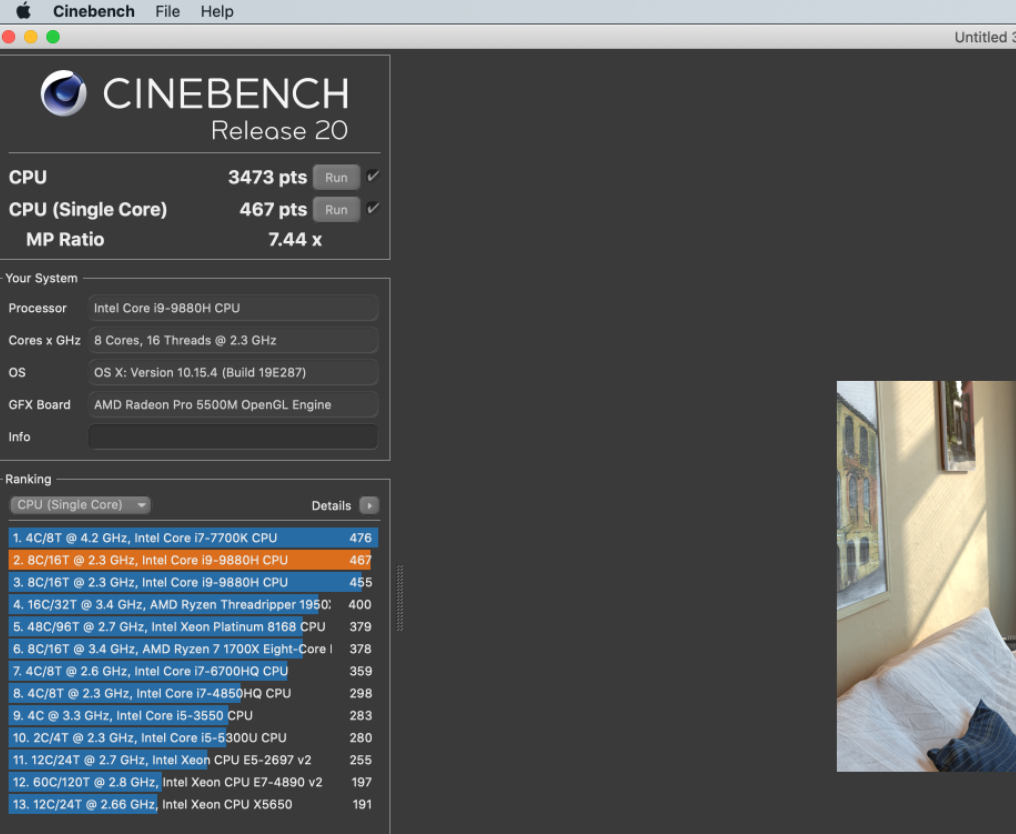Run the CPU multi-core benchmark
Image resolution: width=1016 pixels, height=834 pixels.
(x=336, y=177)
